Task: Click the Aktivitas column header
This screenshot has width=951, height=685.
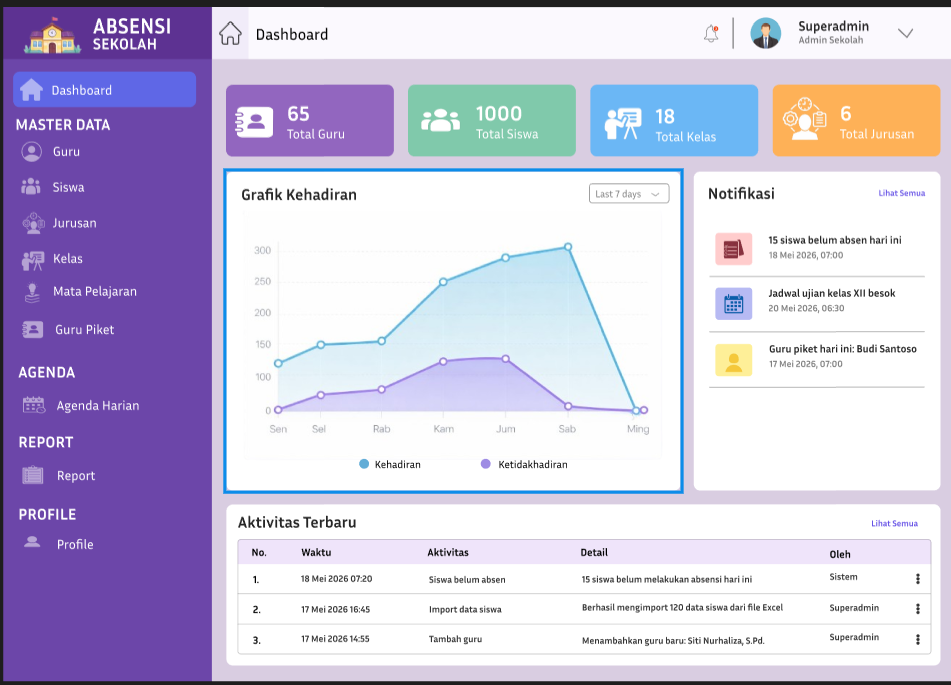Action: click(x=448, y=552)
